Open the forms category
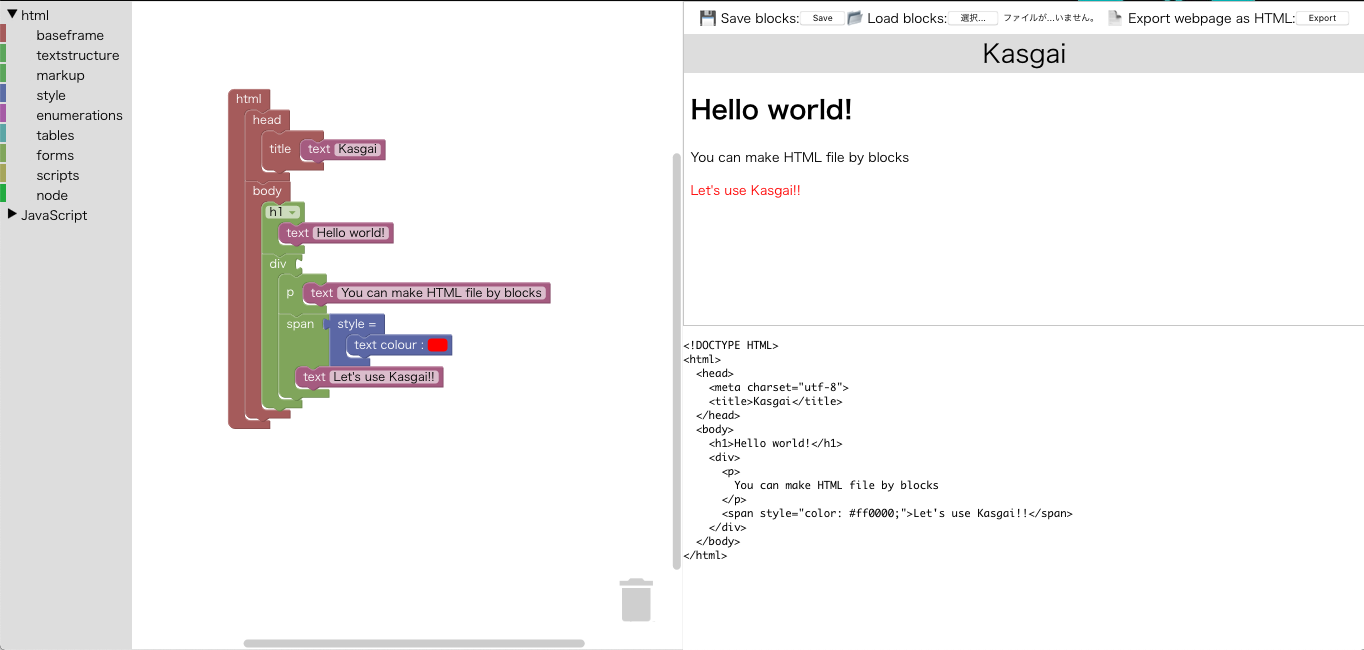 click(55, 155)
